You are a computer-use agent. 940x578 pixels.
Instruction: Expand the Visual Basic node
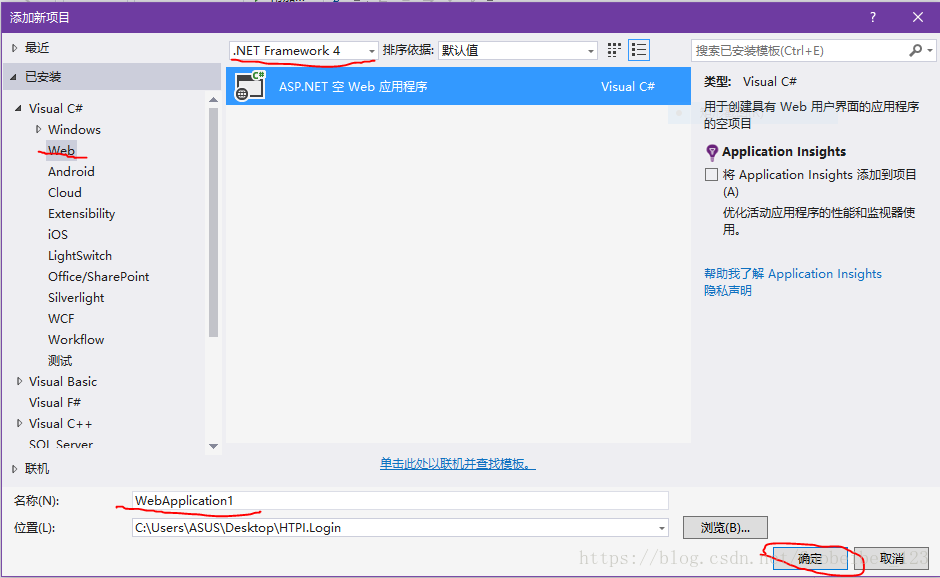(19, 381)
